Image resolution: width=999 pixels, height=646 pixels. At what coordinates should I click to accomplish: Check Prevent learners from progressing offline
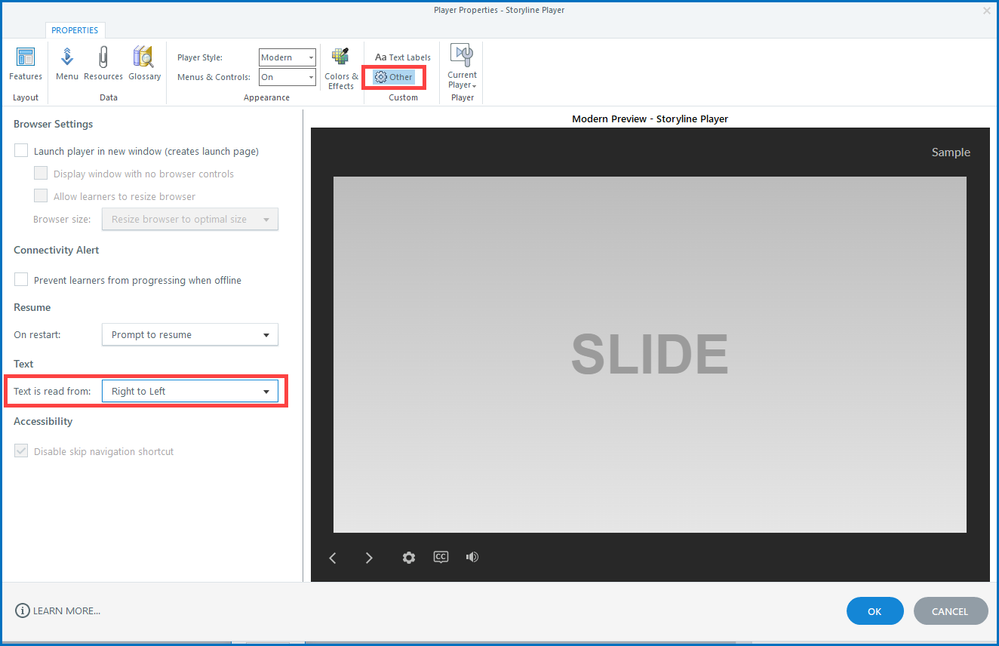click(21, 280)
